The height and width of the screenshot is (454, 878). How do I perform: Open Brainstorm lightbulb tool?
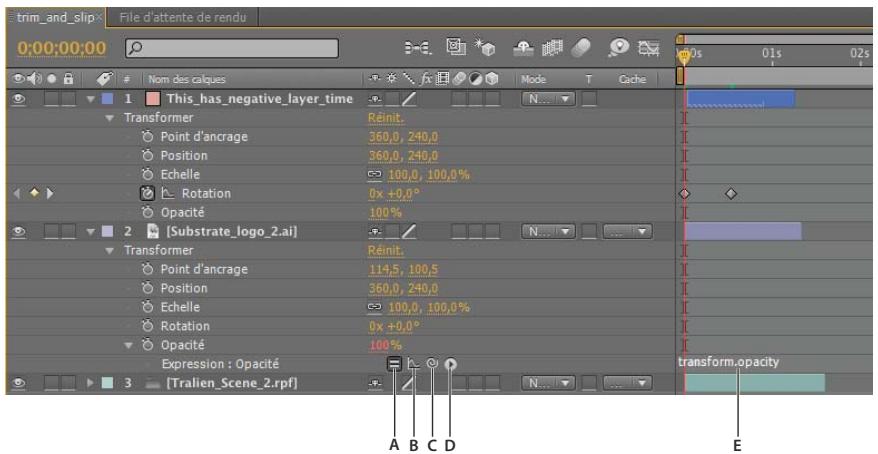619,49
